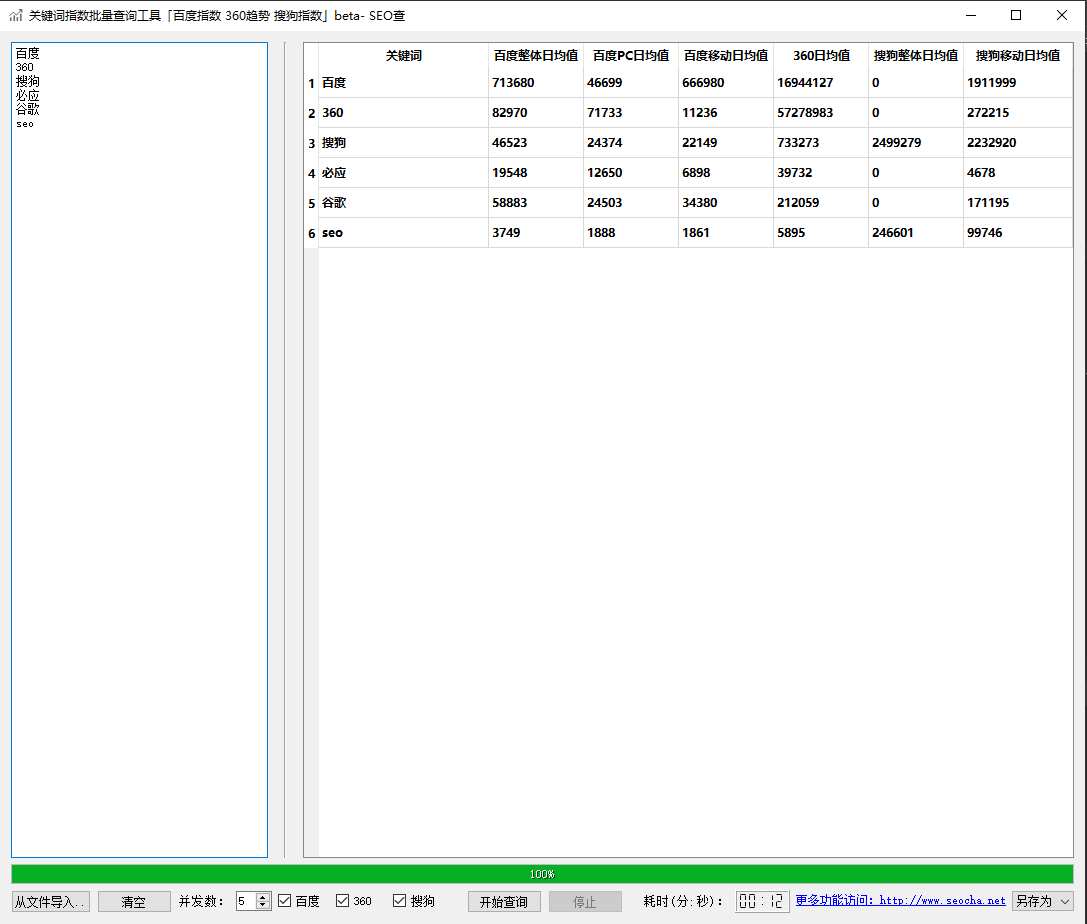The image size is (1087, 924).
Task: Sort by 百度整体日均值 column header
Action: [535, 56]
